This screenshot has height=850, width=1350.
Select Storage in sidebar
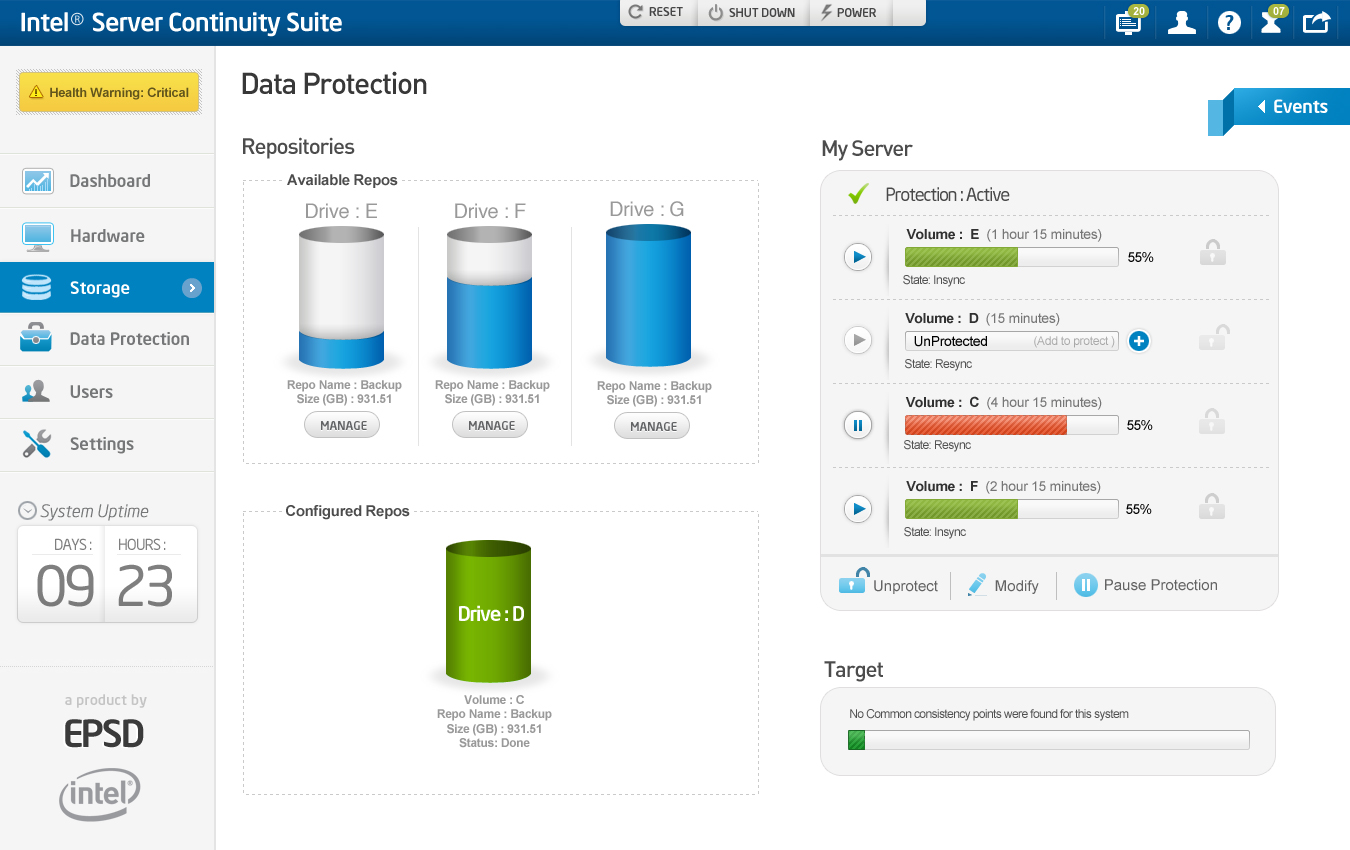[107, 288]
